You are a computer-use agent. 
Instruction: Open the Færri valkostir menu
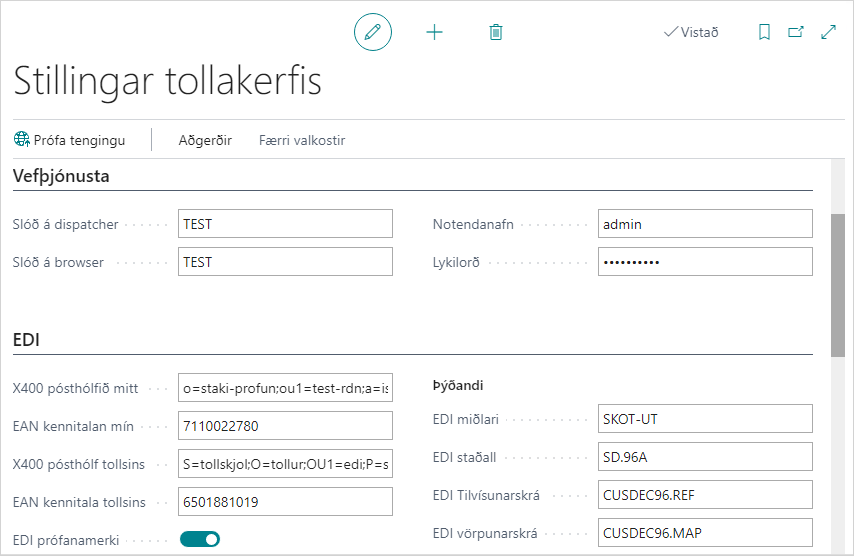click(302, 140)
